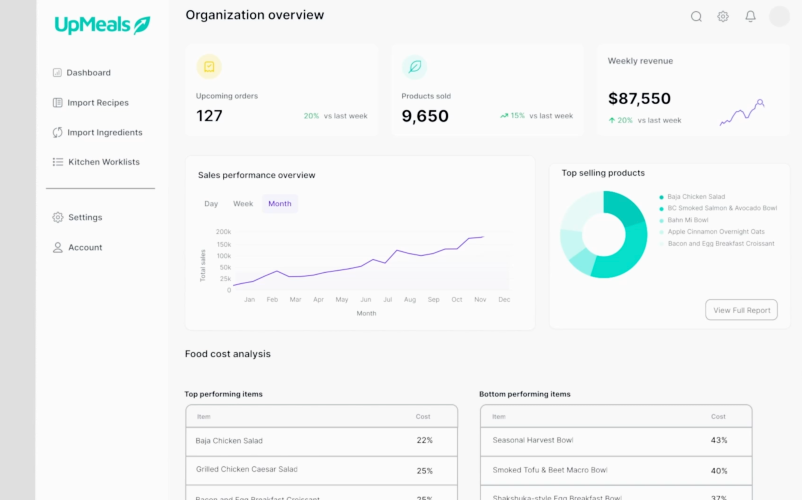Switch sales chart to Week view
This screenshot has width=802, height=500.
pyautogui.click(x=243, y=203)
